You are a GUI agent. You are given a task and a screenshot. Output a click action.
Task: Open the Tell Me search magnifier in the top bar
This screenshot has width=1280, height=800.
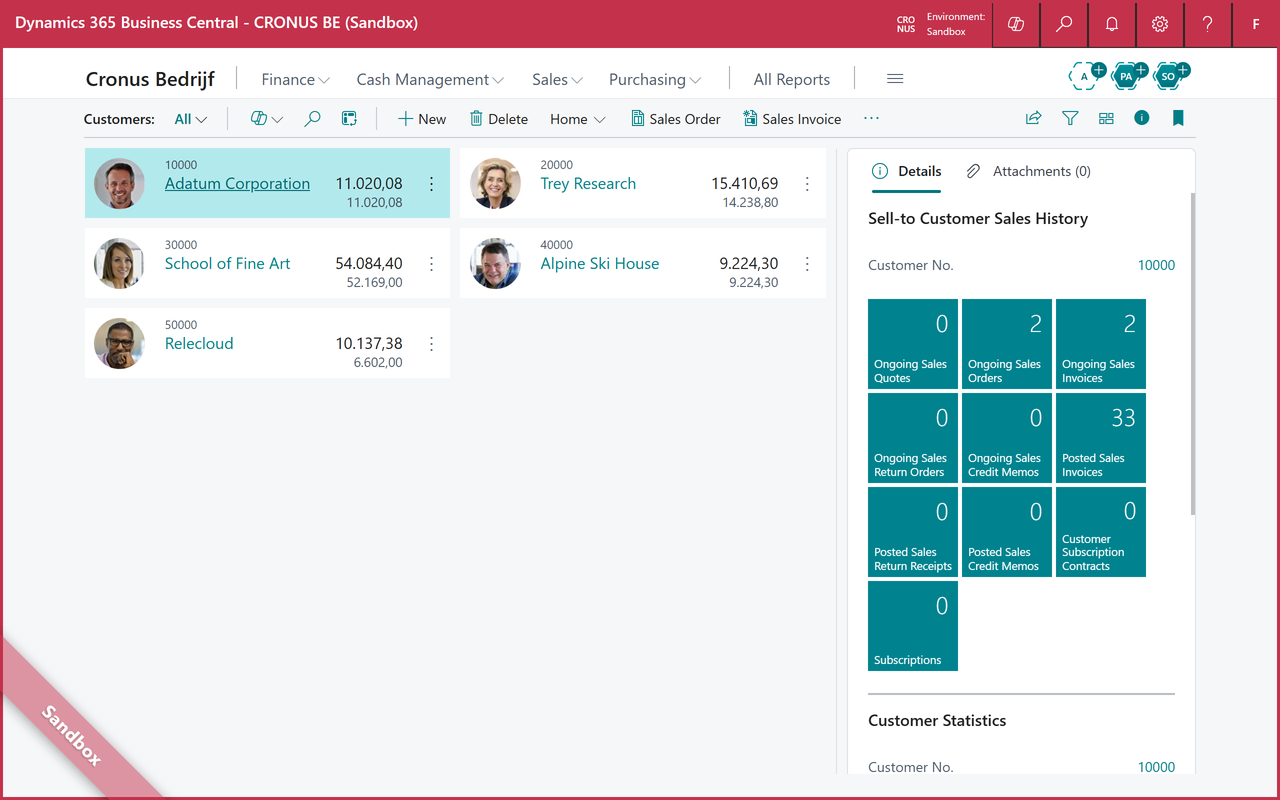[1064, 24]
